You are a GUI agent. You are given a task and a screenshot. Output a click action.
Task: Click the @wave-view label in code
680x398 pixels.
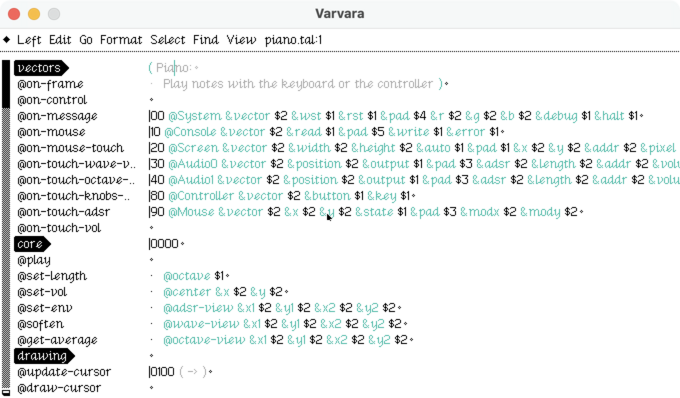click(201, 325)
